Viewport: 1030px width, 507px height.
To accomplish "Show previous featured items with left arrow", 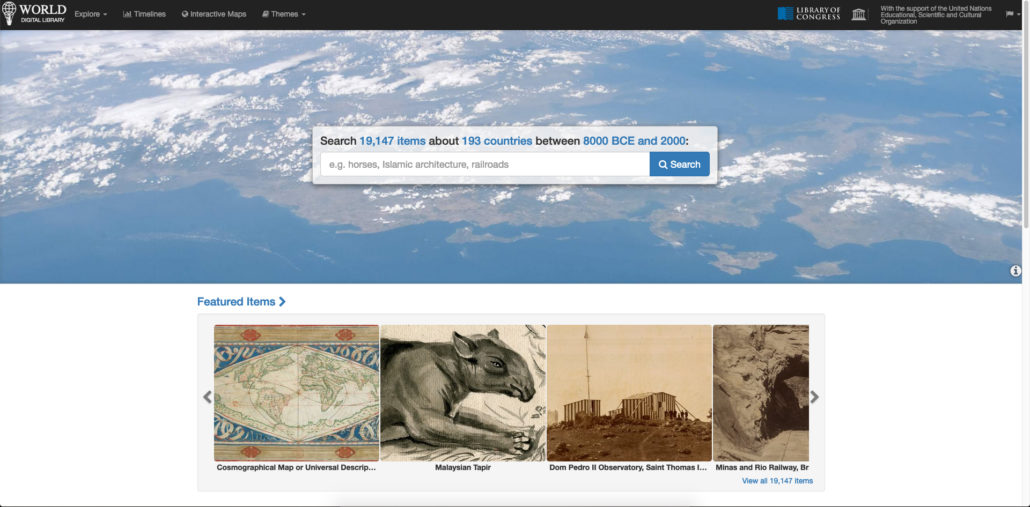I will (x=208, y=397).
